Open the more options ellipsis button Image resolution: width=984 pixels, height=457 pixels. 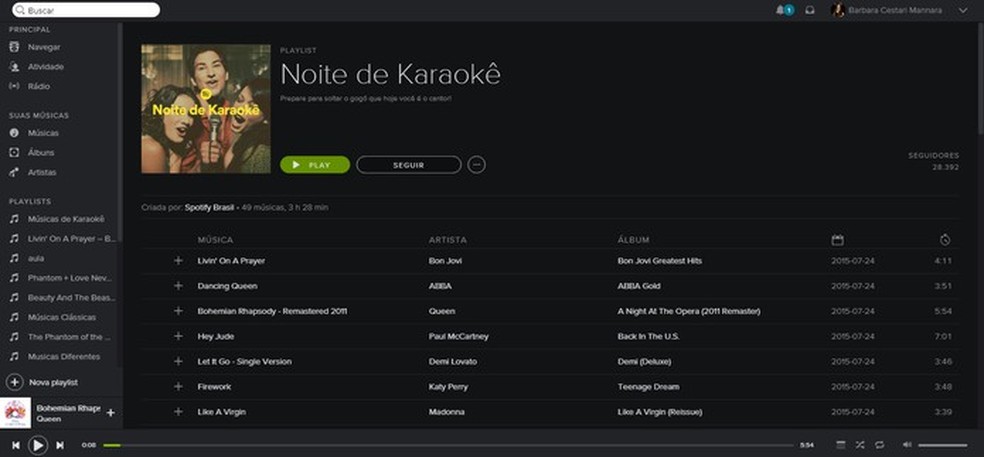point(476,165)
